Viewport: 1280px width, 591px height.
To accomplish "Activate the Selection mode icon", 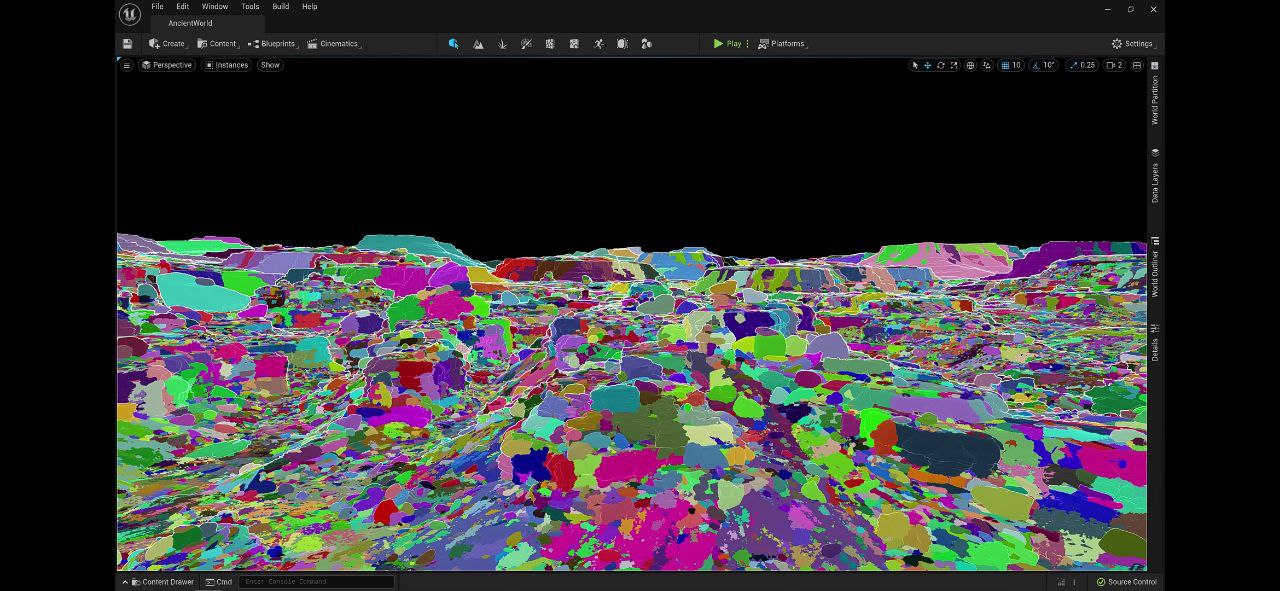I will pyautogui.click(x=453, y=44).
